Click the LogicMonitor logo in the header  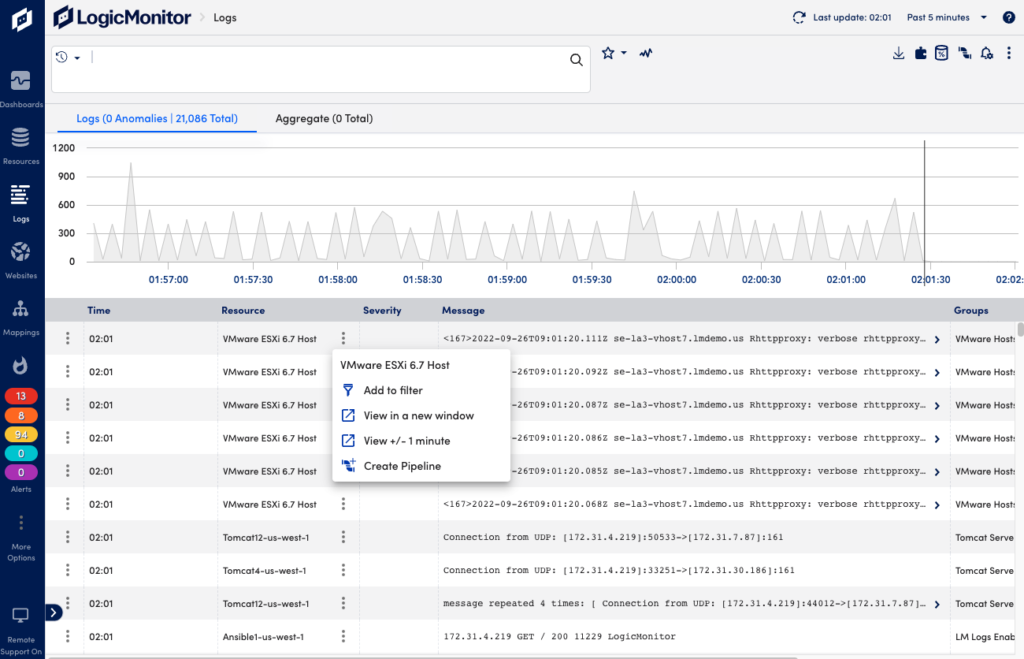(122, 17)
